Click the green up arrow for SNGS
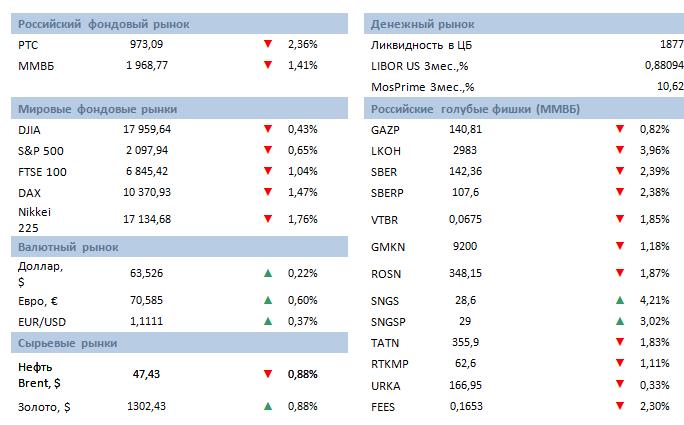 (619, 298)
